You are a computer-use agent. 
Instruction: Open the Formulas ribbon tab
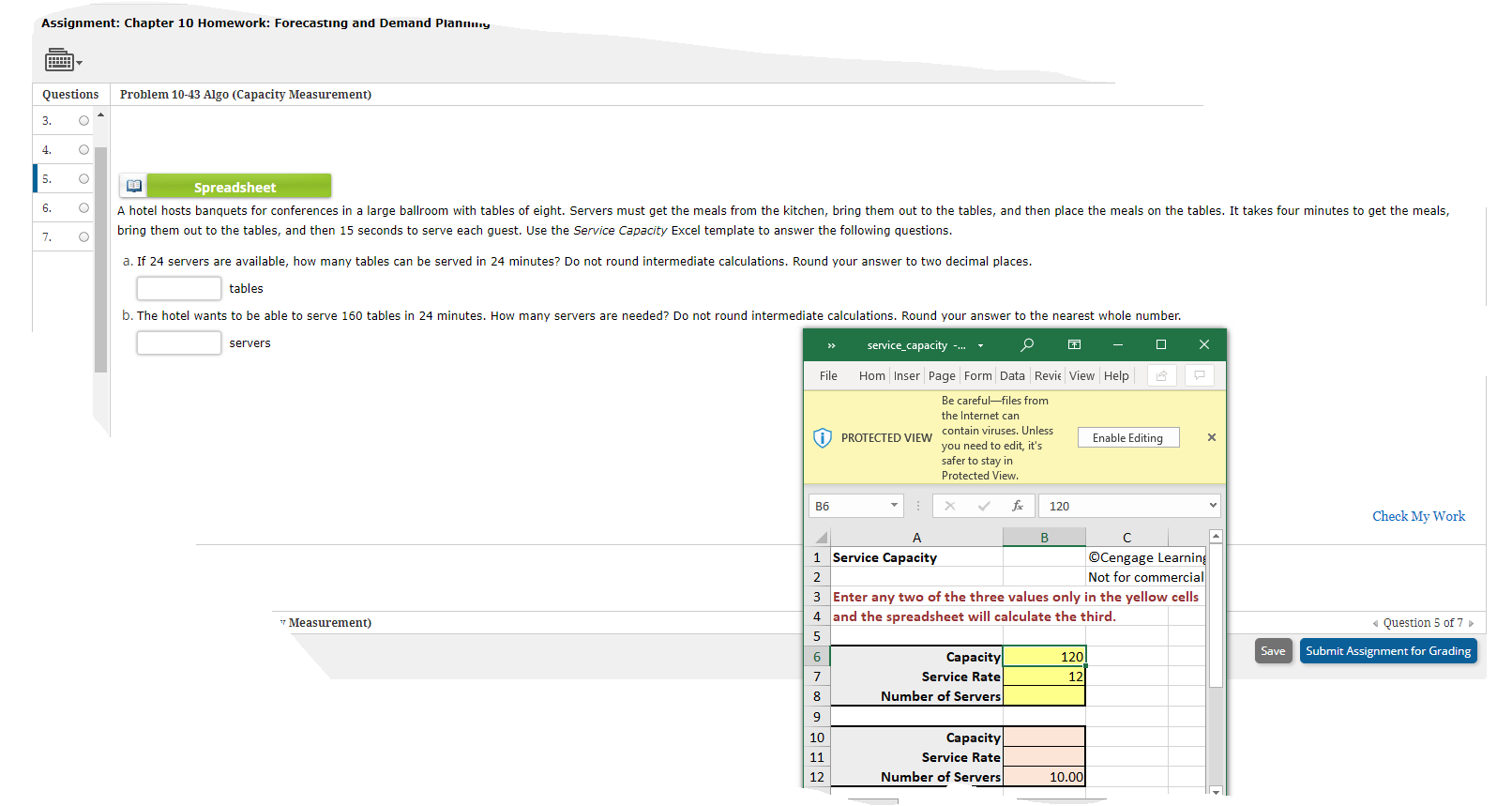[x=977, y=375]
